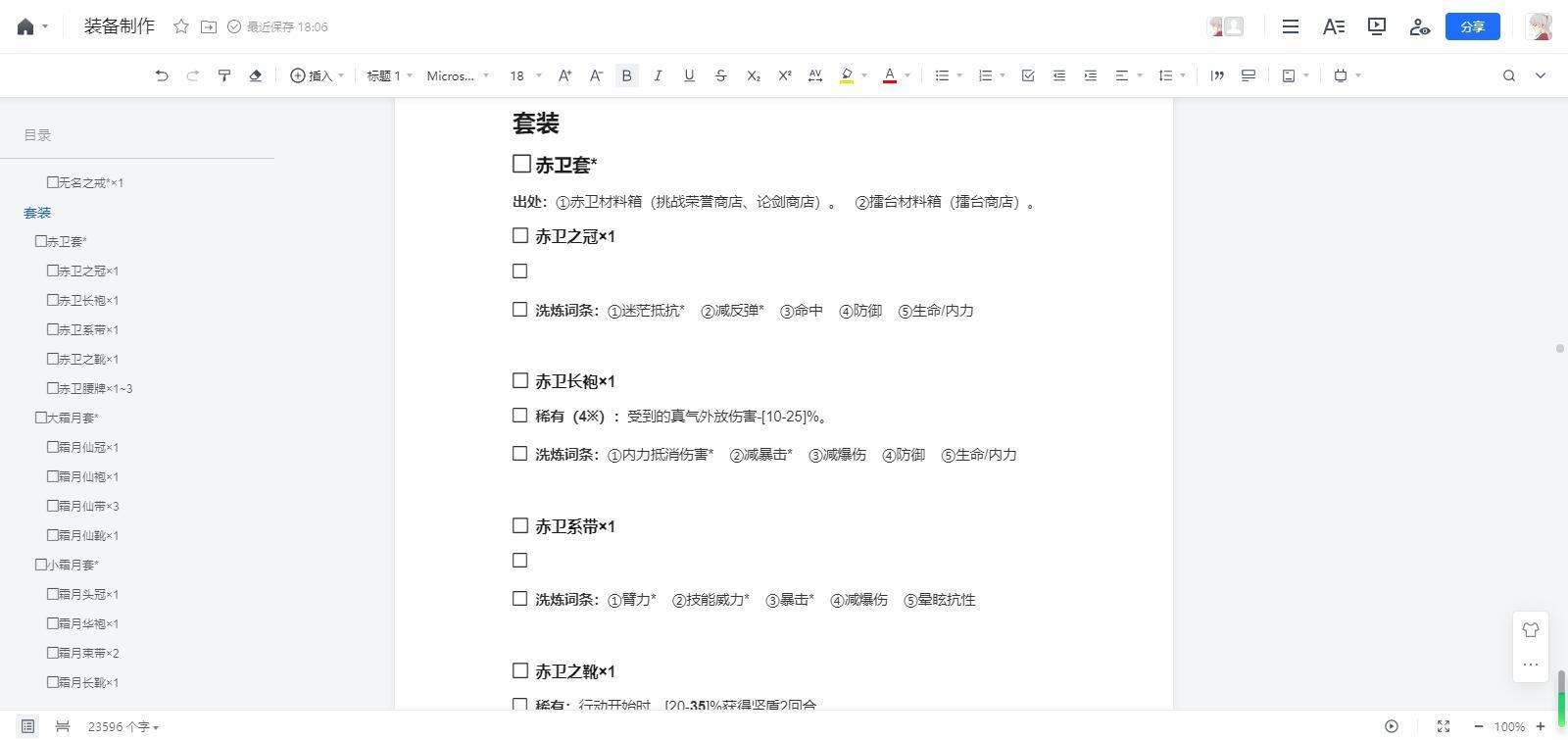Screen dimensions: 1568x740
Task: Click the character spacing icon
Action: (x=815, y=75)
